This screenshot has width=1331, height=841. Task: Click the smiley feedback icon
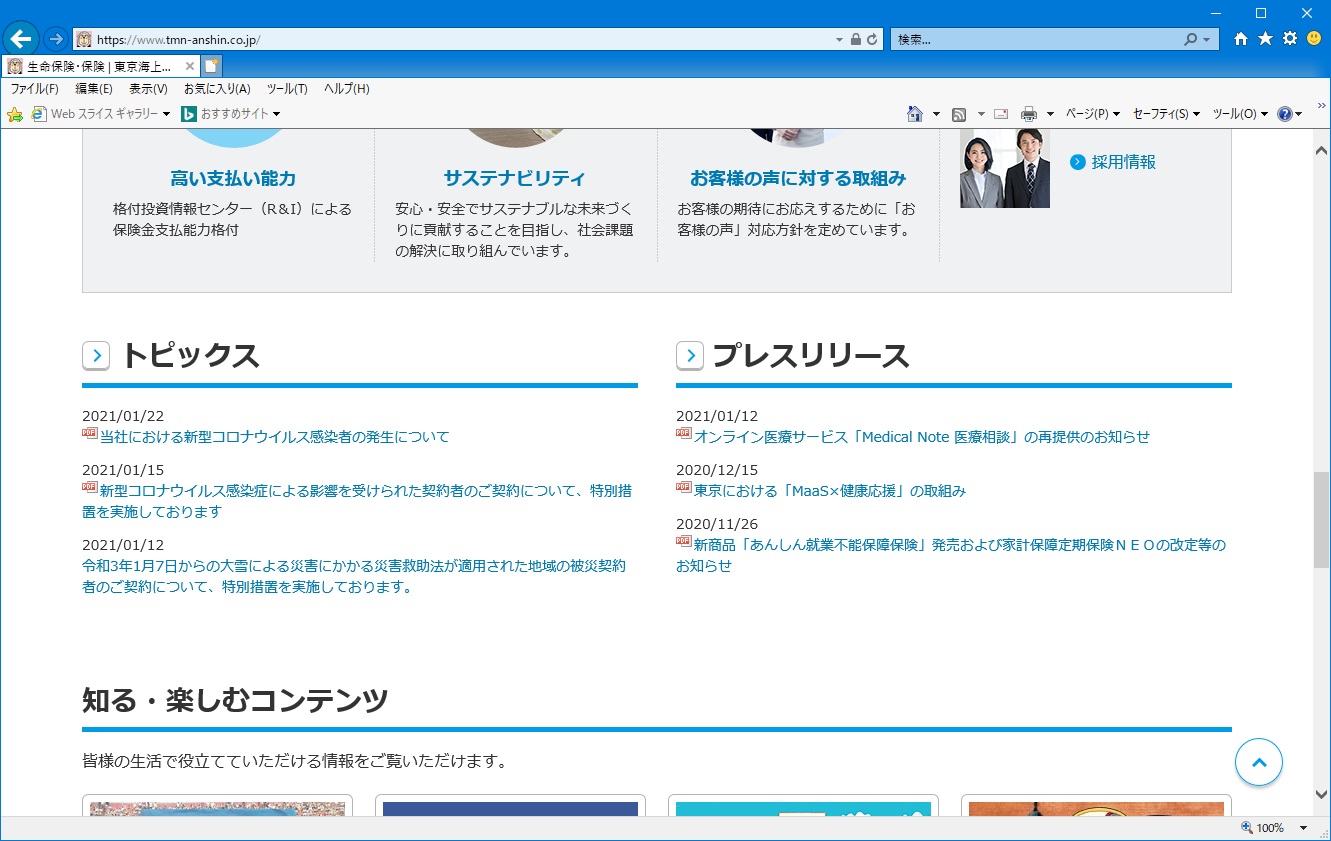pyautogui.click(x=1313, y=39)
